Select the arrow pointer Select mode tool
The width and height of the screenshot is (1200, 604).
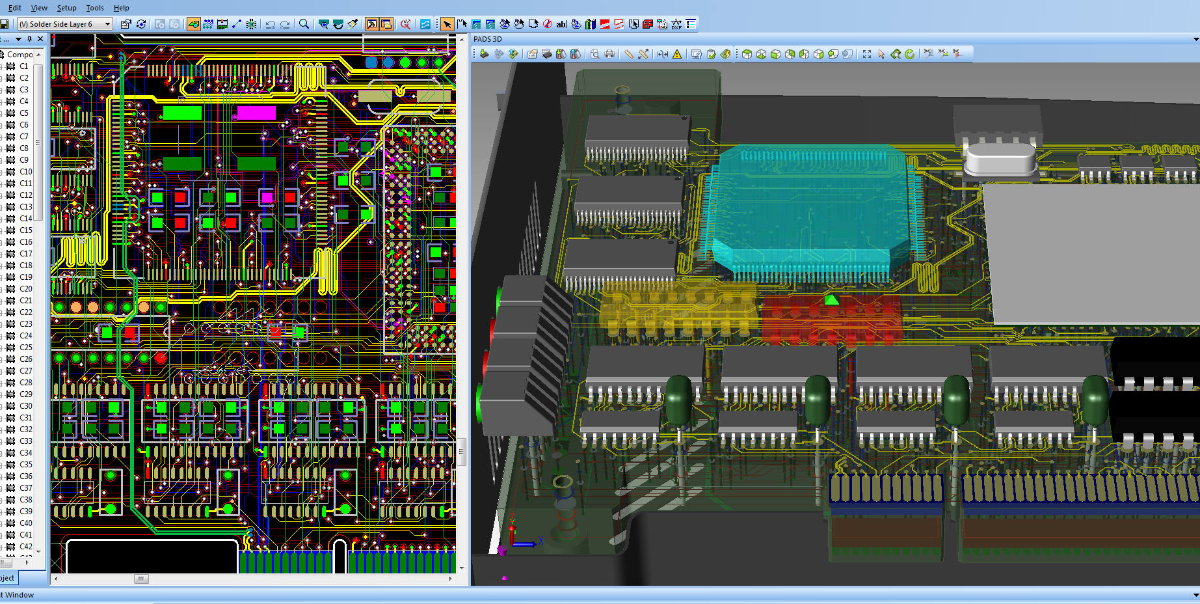448,23
